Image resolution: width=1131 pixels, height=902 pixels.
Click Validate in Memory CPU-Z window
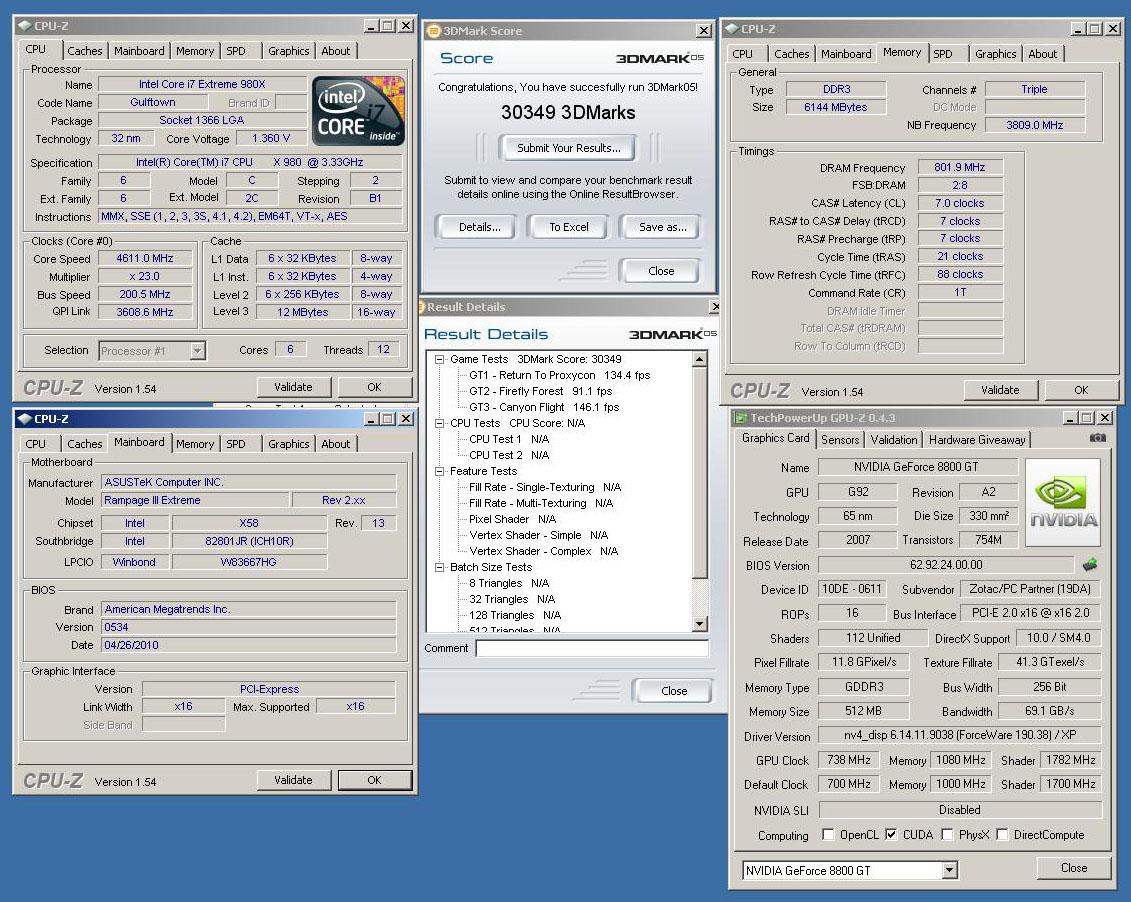click(x=1000, y=390)
